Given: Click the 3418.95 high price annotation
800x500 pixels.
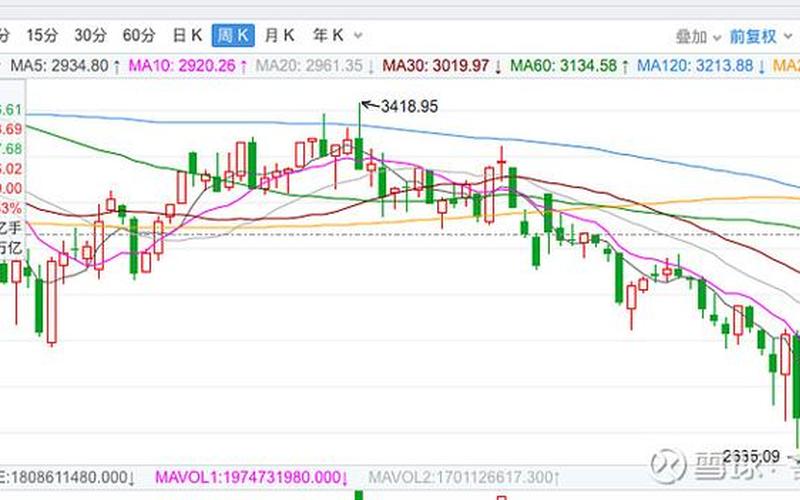Looking at the screenshot, I should coord(409,106).
